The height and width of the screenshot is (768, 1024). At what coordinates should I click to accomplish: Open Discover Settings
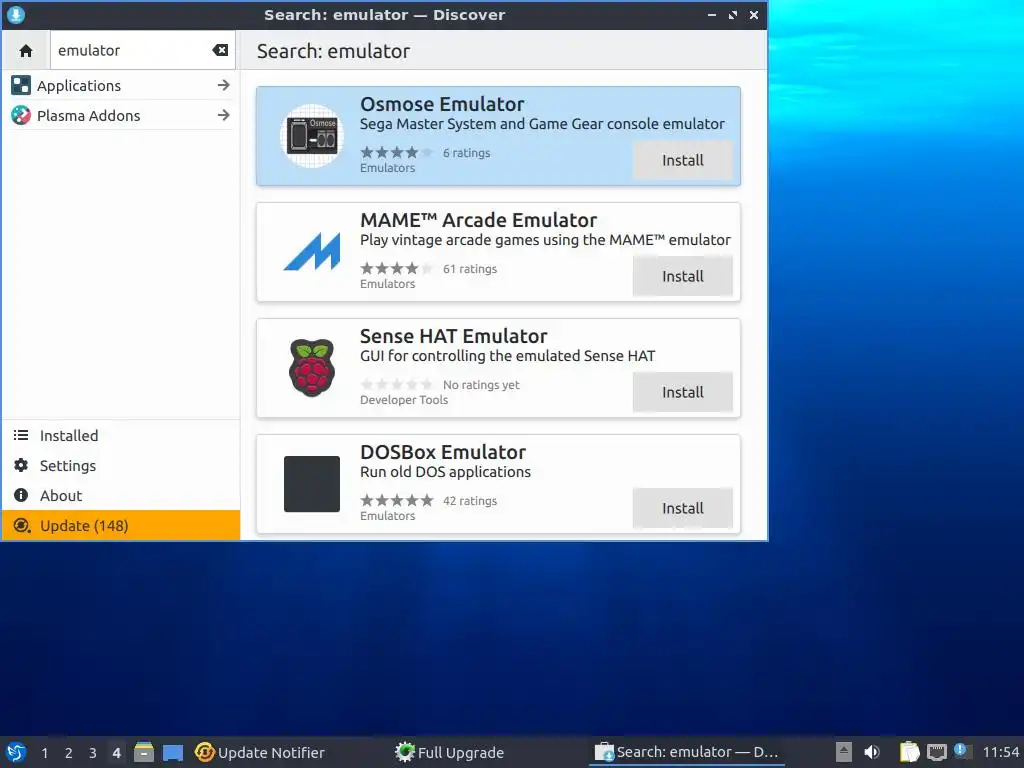pos(121,466)
